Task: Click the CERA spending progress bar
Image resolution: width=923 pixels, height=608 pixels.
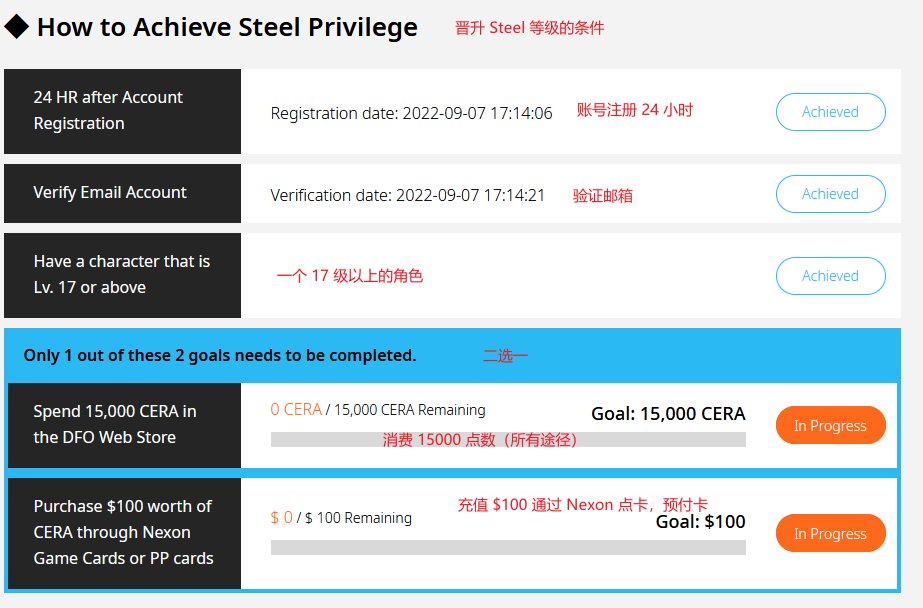Action: click(x=508, y=440)
